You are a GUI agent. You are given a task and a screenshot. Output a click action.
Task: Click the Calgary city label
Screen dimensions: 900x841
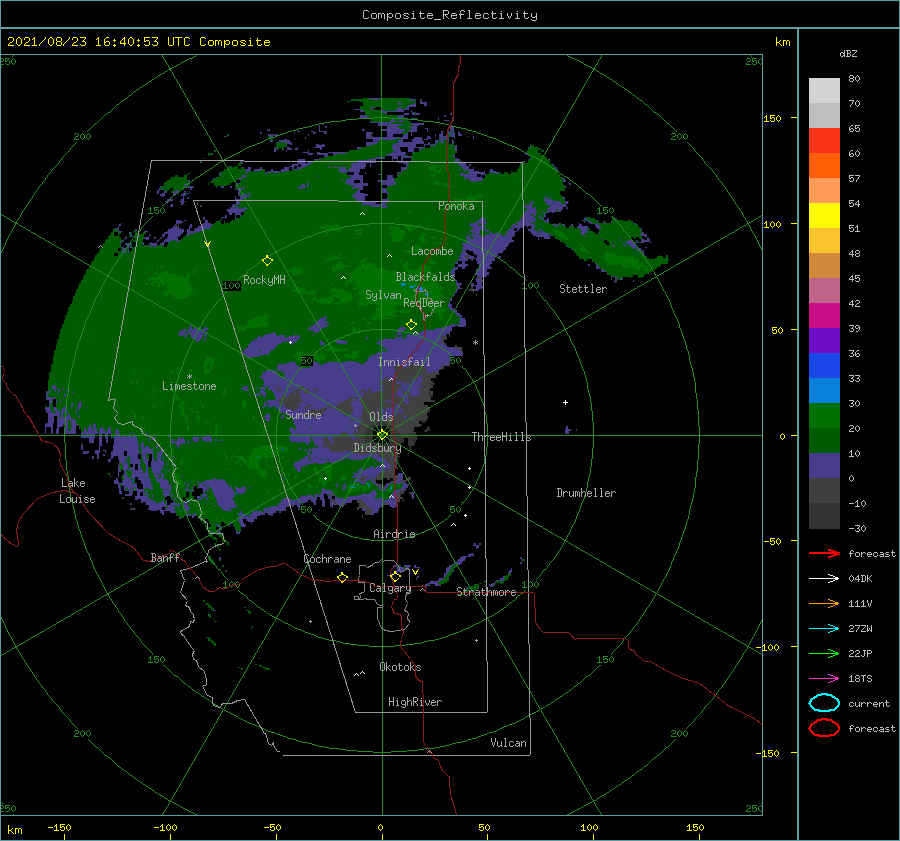click(390, 588)
